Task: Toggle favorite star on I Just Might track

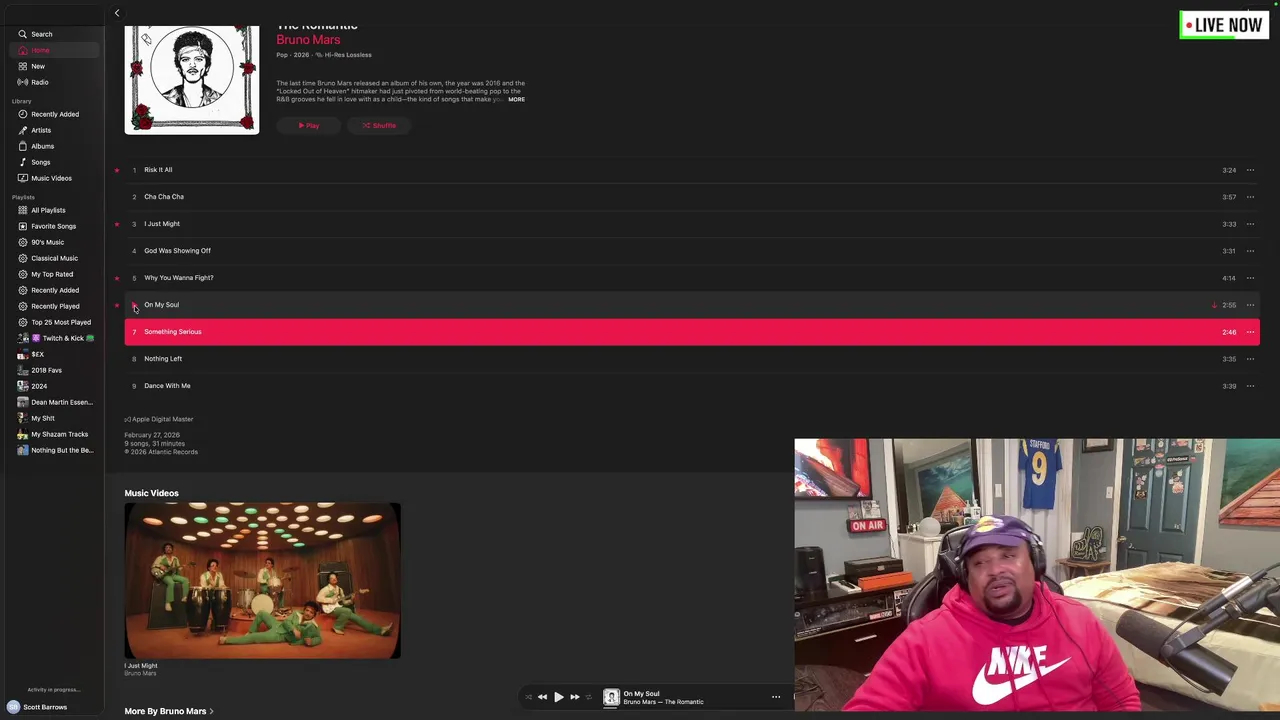Action: pos(117,224)
